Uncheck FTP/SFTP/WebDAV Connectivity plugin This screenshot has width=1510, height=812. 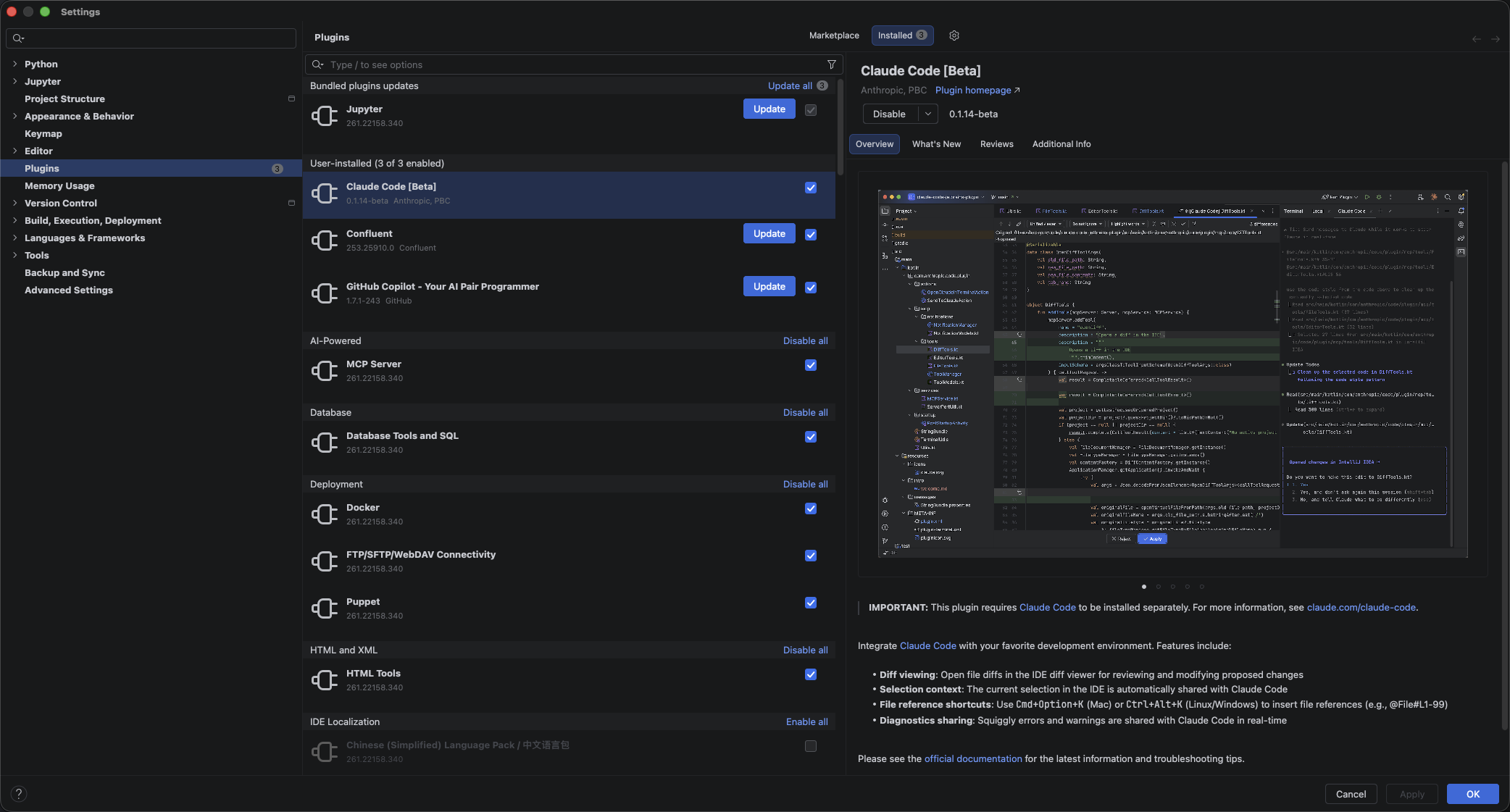click(811, 556)
